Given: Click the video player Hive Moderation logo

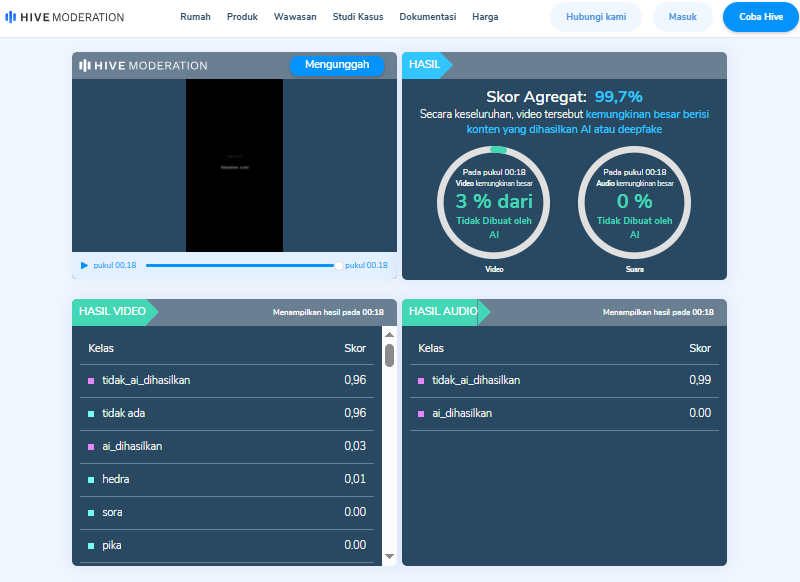Looking at the screenshot, I should coord(143,65).
